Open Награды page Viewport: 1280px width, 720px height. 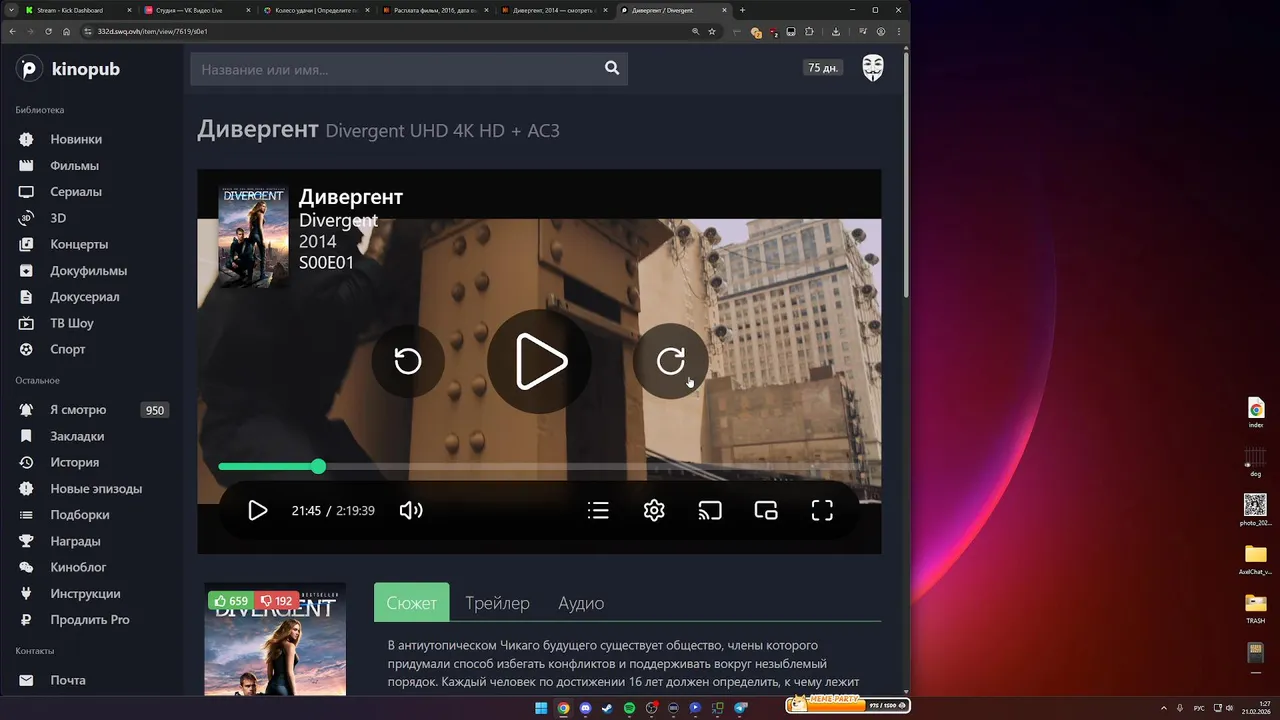click(x=75, y=541)
